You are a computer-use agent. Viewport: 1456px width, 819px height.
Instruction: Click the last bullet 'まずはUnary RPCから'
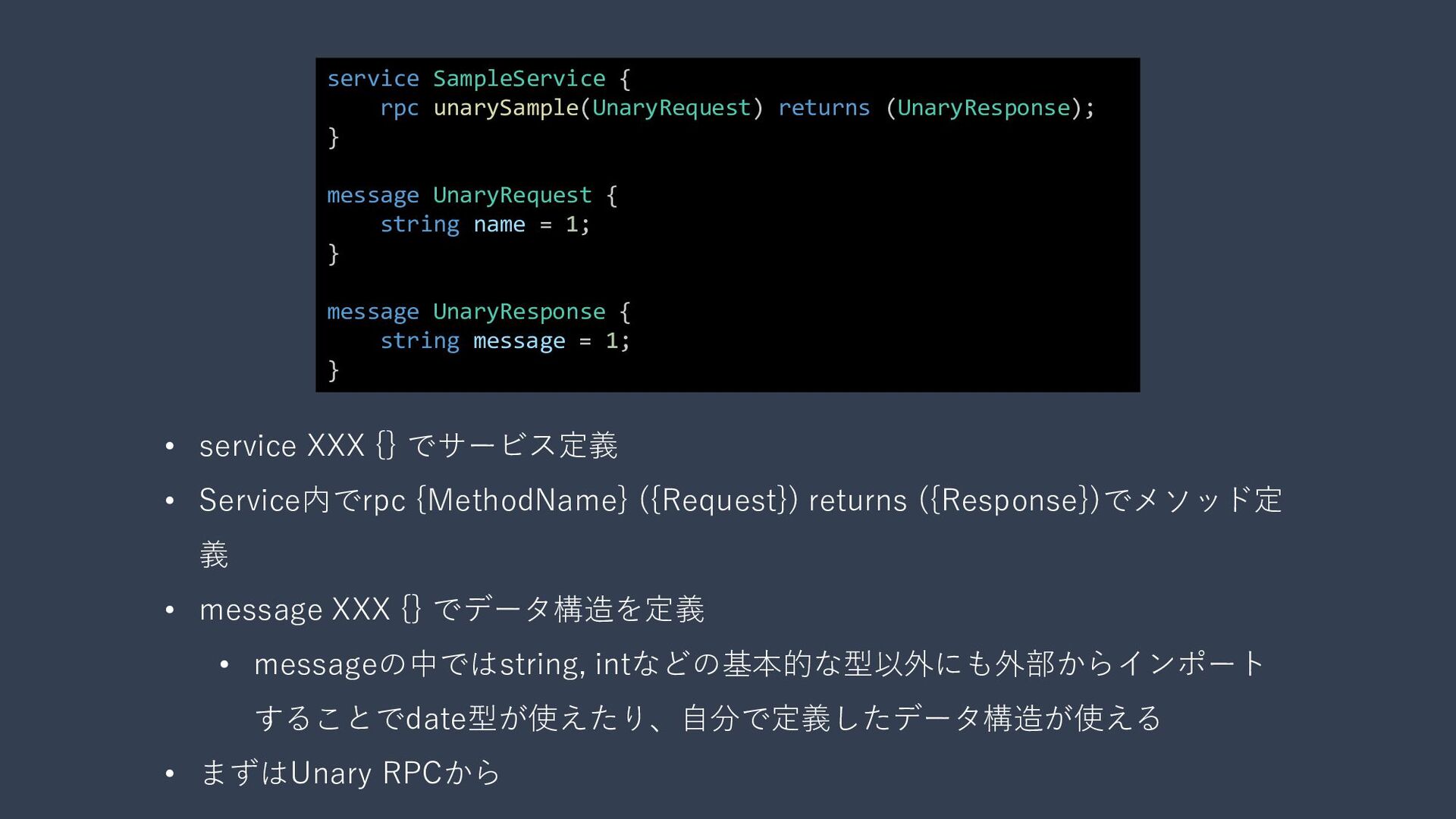tap(350, 773)
